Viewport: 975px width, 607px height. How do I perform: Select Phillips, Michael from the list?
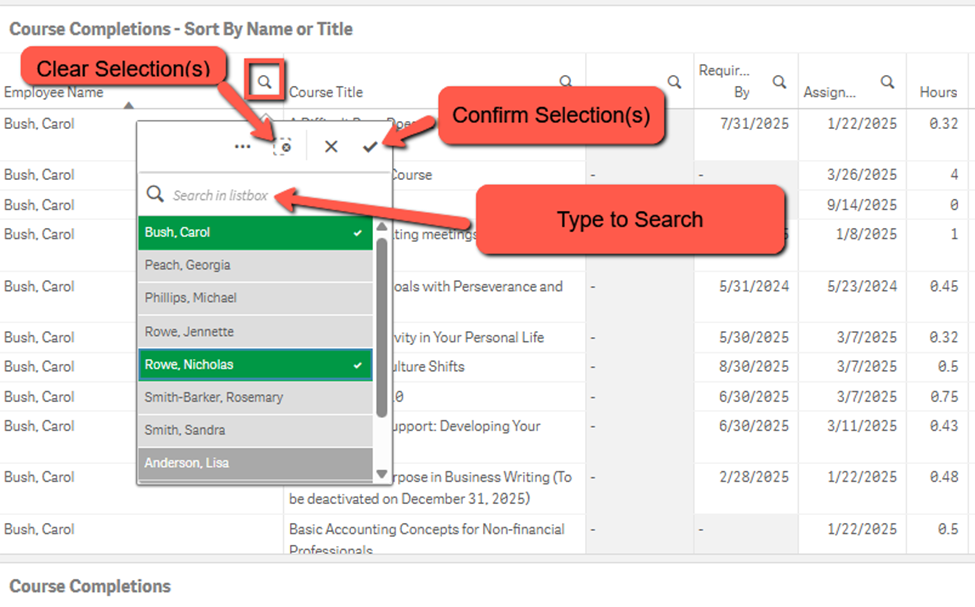tap(254, 298)
